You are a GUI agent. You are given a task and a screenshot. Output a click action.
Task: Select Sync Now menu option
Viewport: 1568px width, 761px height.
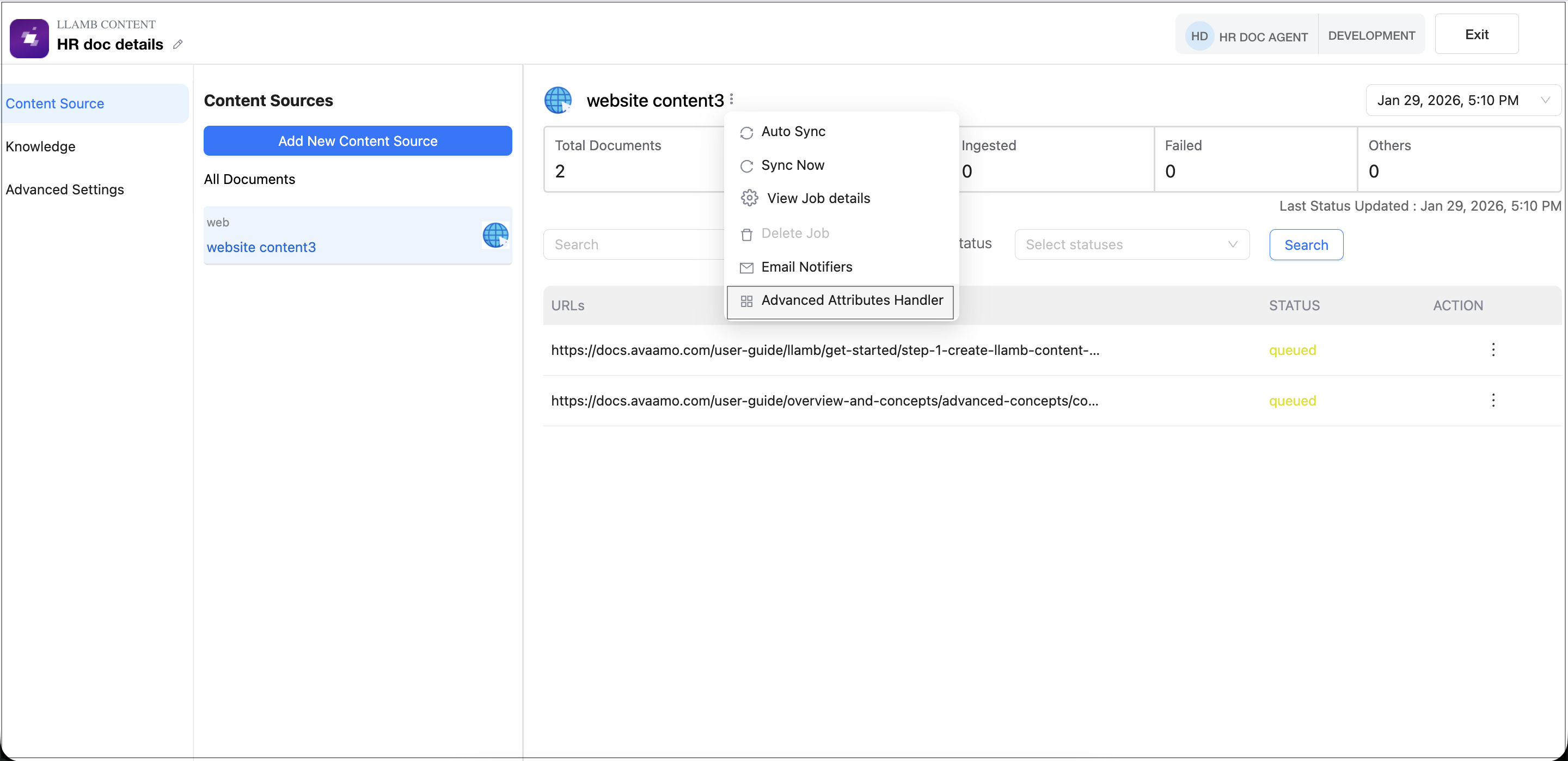coord(792,165)
